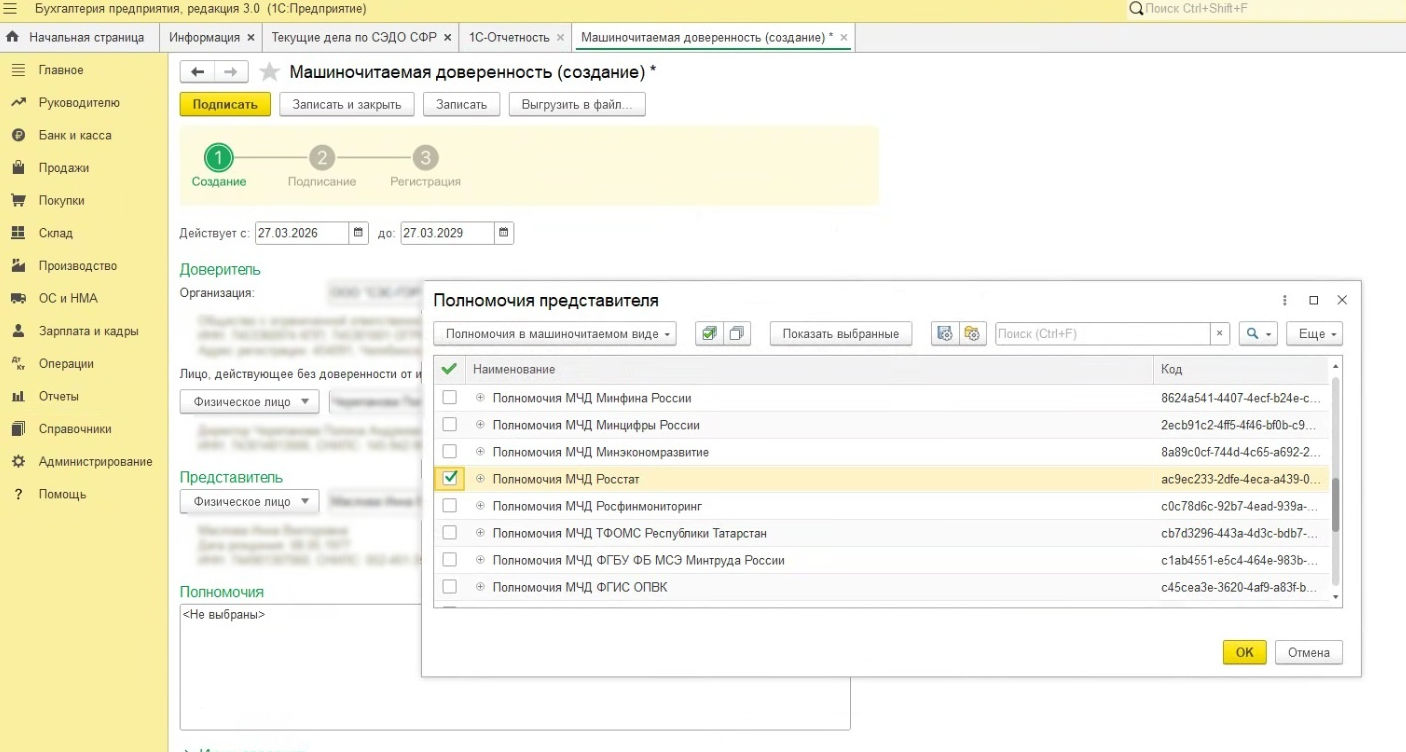
Task: Close the Текущие дела по СЭДО СФР tab
Action: [x=446, y=37]
